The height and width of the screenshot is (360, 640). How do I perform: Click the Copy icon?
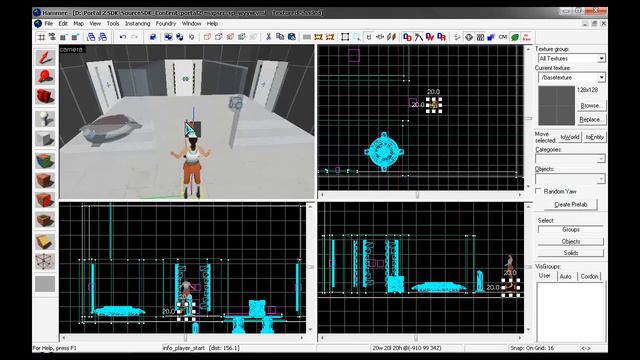tap(280, 37)
